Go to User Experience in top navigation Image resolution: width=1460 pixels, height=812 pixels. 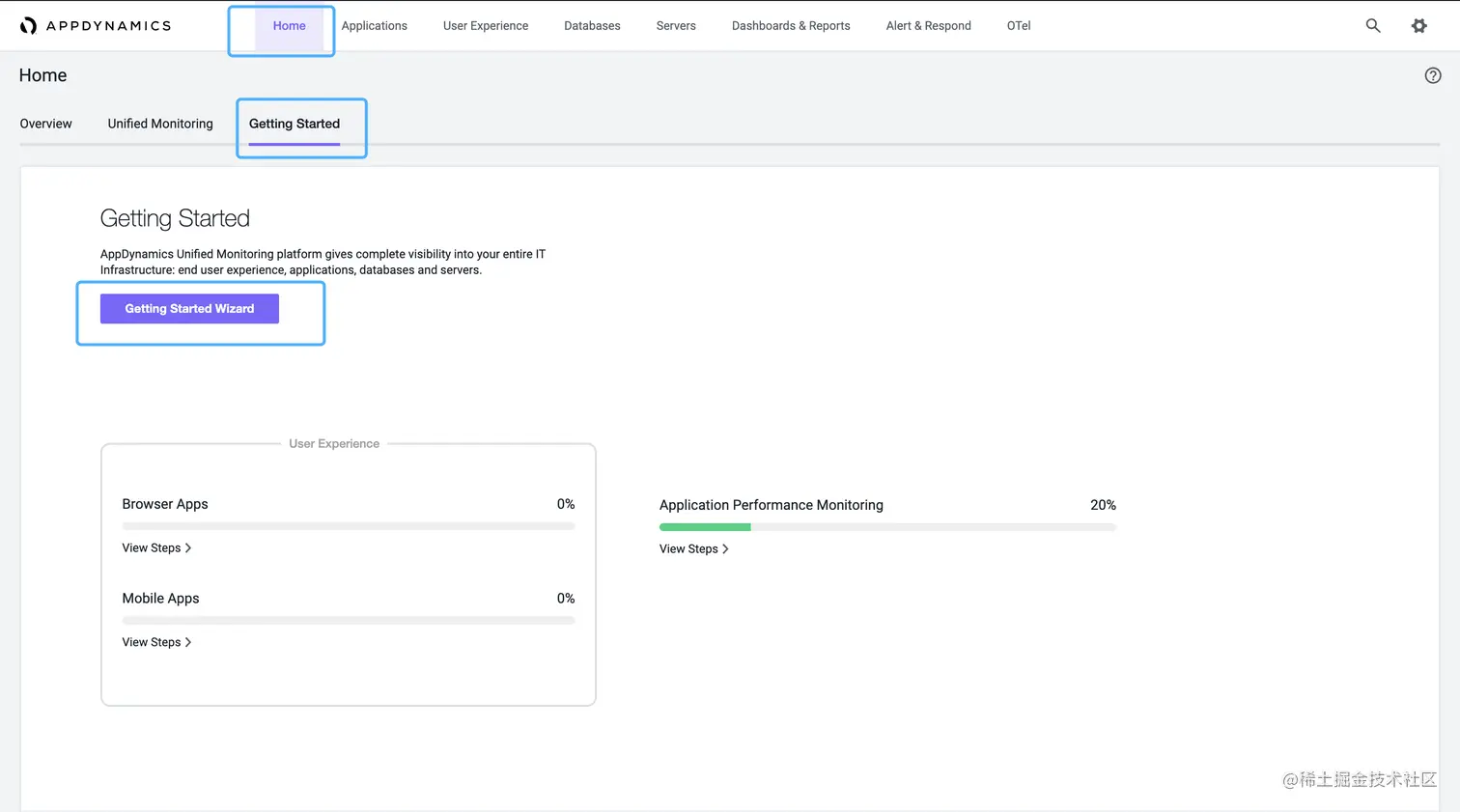point(486,26)
